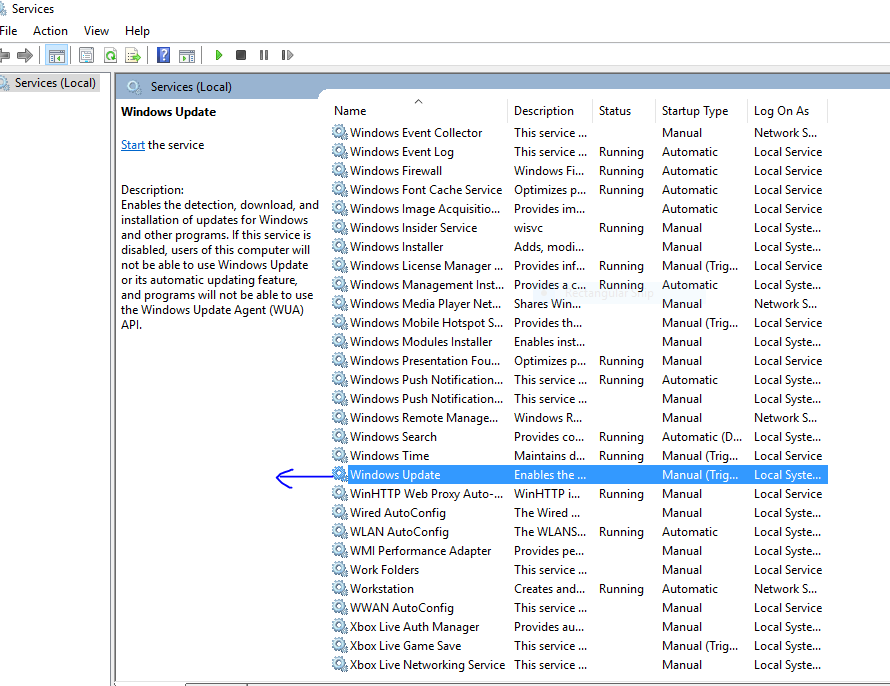Open the properties dialog toolbar icon
890x686 pixels.
coord(86,55)
